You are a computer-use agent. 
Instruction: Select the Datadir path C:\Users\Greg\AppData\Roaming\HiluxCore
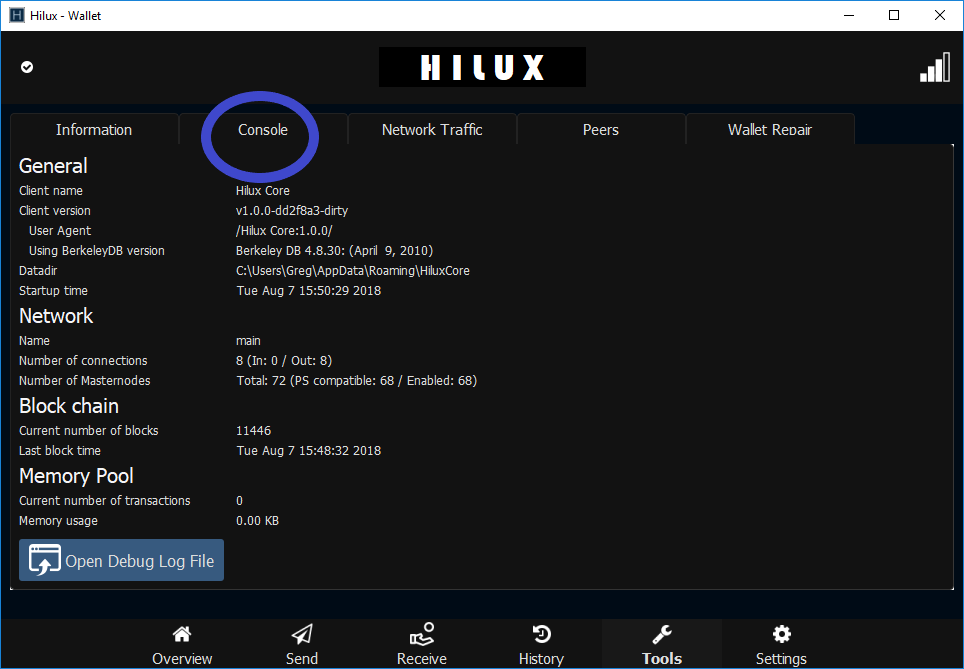(x=353, y=271)
